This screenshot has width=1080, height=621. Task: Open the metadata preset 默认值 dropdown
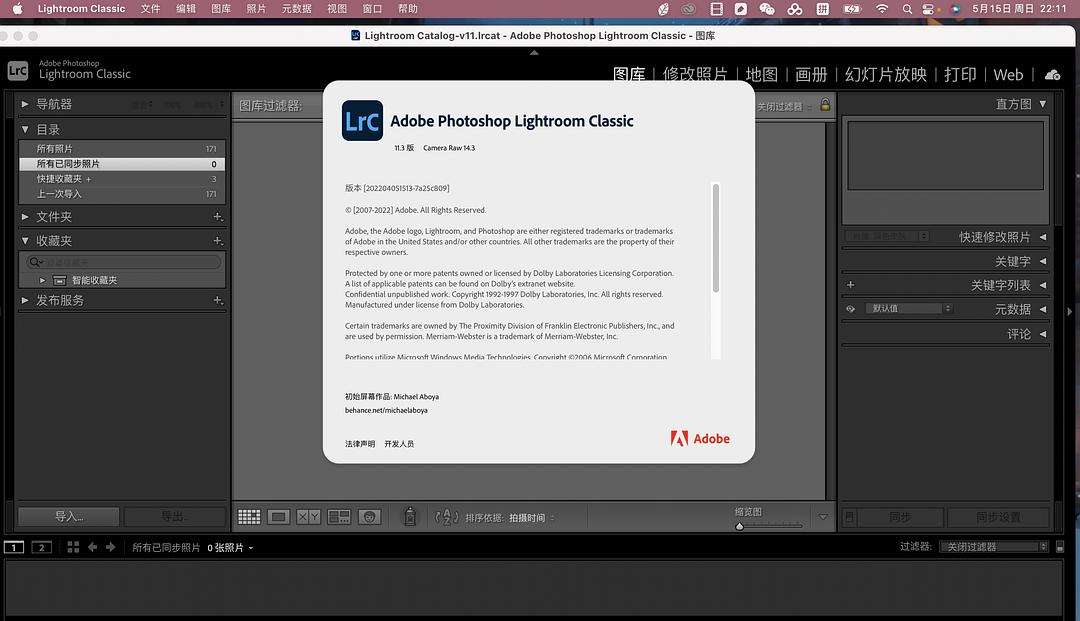pos(908,308)
